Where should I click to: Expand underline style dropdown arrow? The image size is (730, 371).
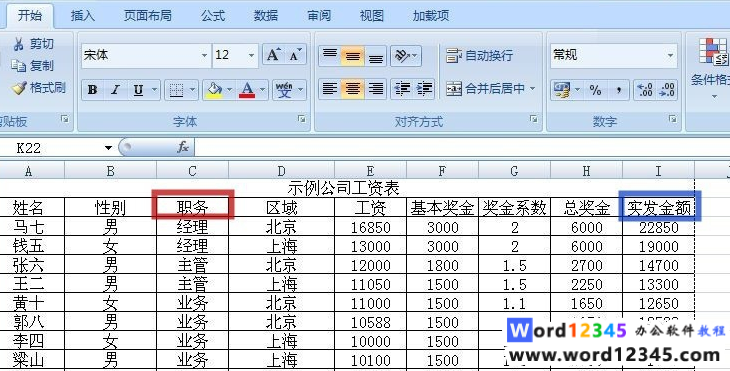coord(155,90)
